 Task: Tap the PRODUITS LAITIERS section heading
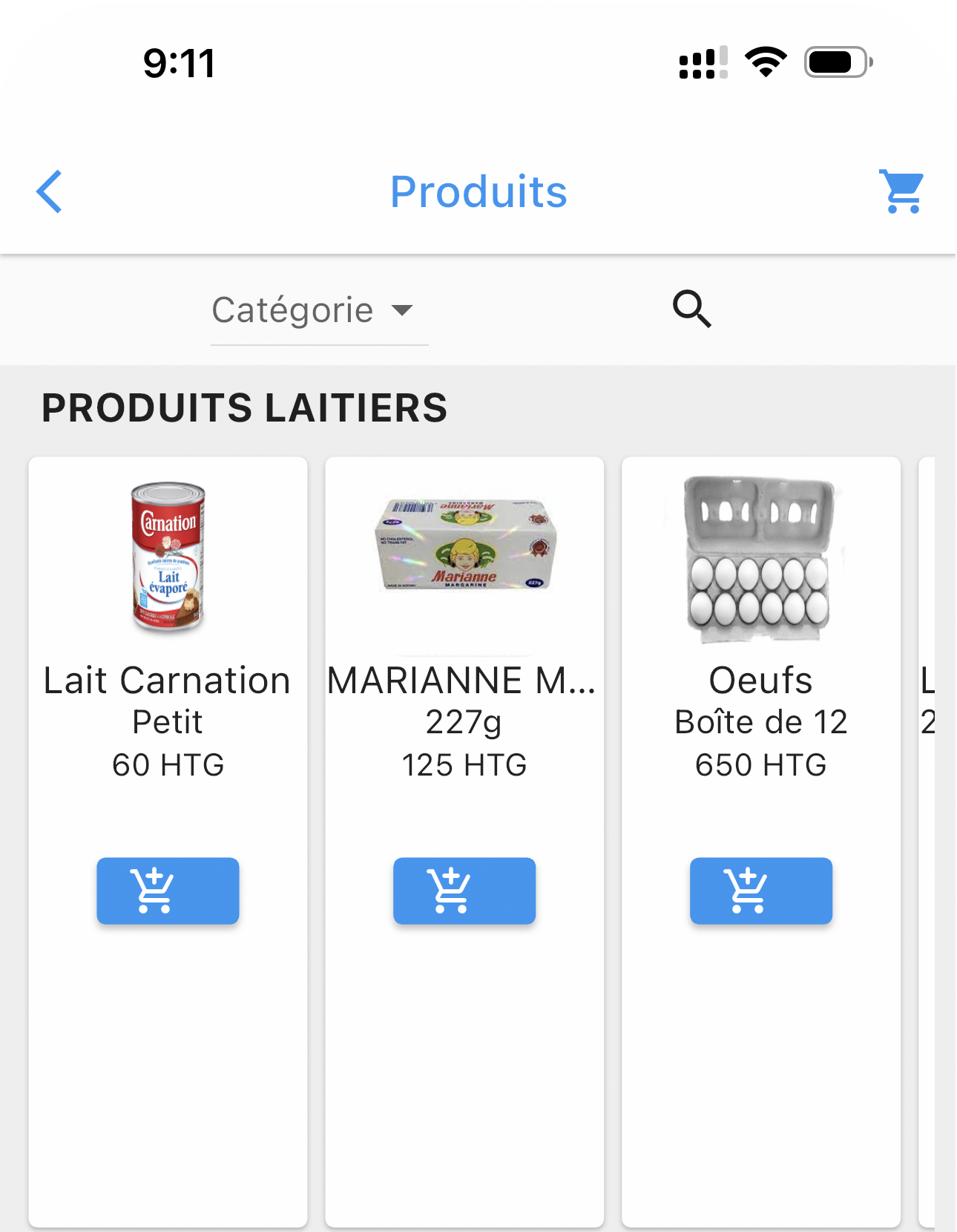click(245, 407)
